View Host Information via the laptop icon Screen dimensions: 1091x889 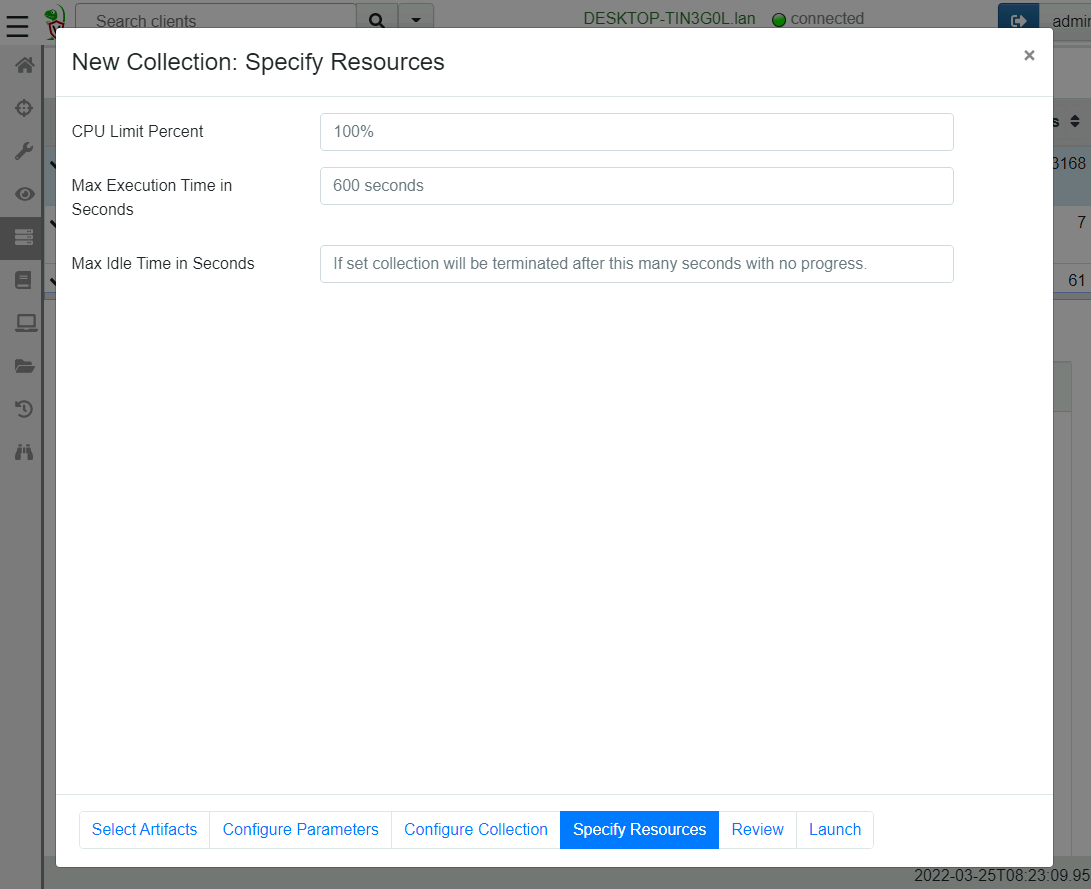(22, 322)
